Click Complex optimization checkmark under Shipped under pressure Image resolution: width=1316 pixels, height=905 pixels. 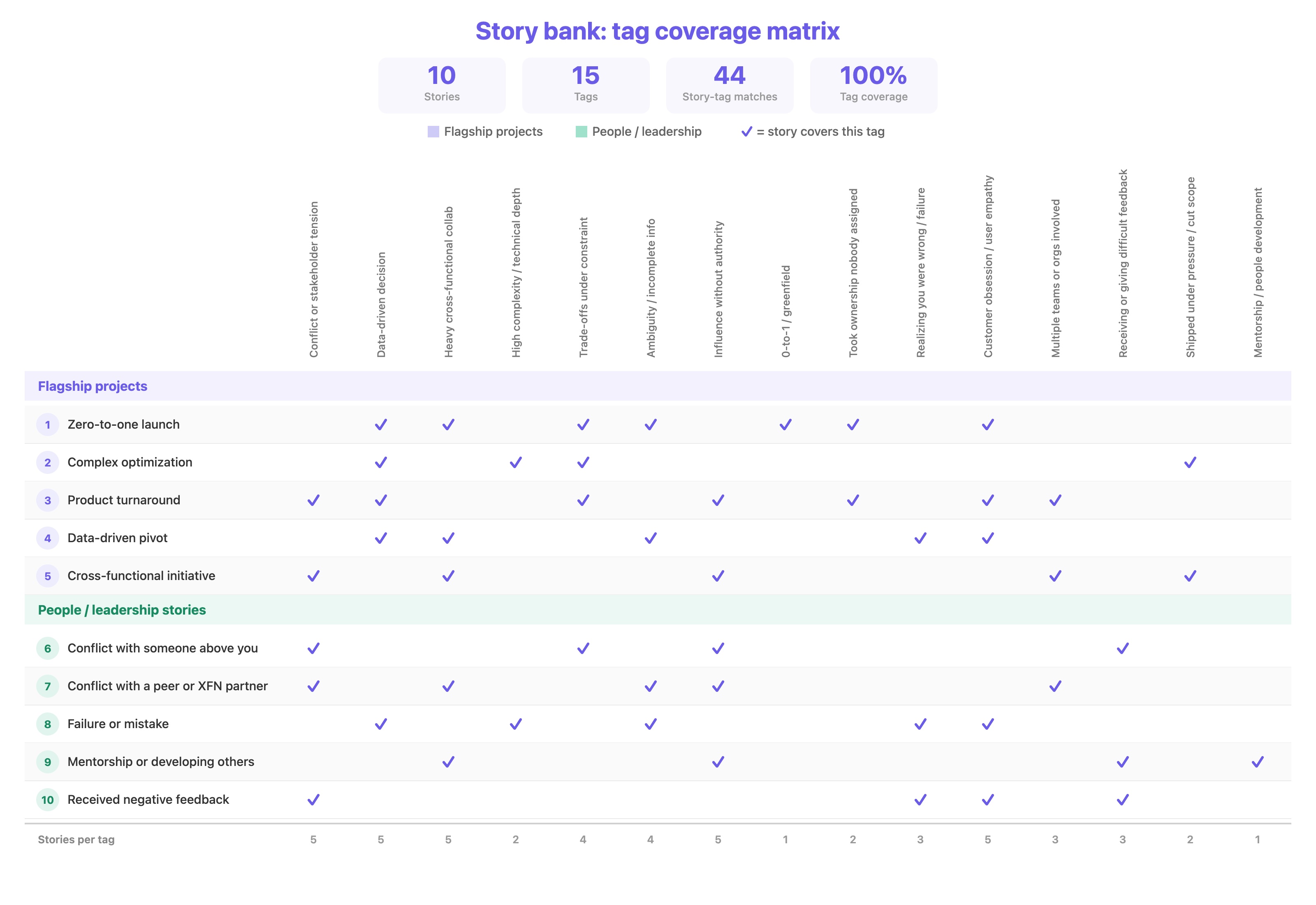point(1190,463)
